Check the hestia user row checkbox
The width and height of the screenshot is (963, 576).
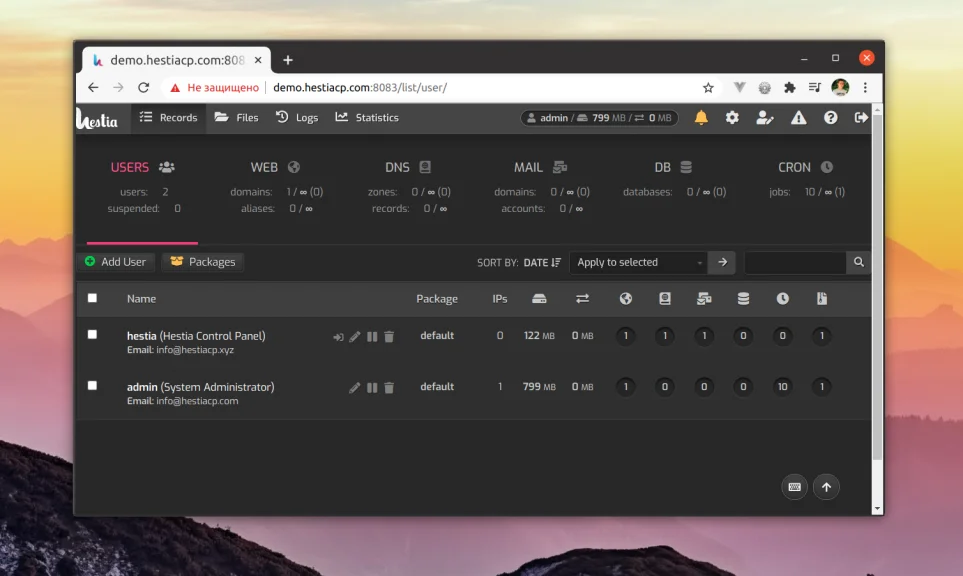tap(93, 335)
